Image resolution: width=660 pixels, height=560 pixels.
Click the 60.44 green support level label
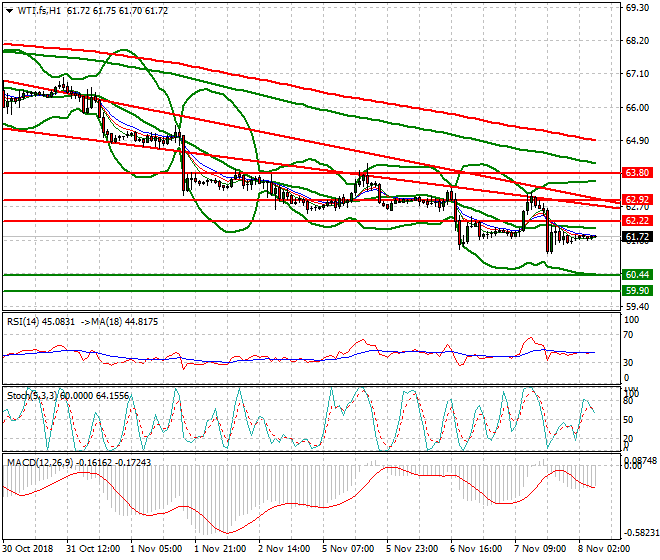(637, 275)
